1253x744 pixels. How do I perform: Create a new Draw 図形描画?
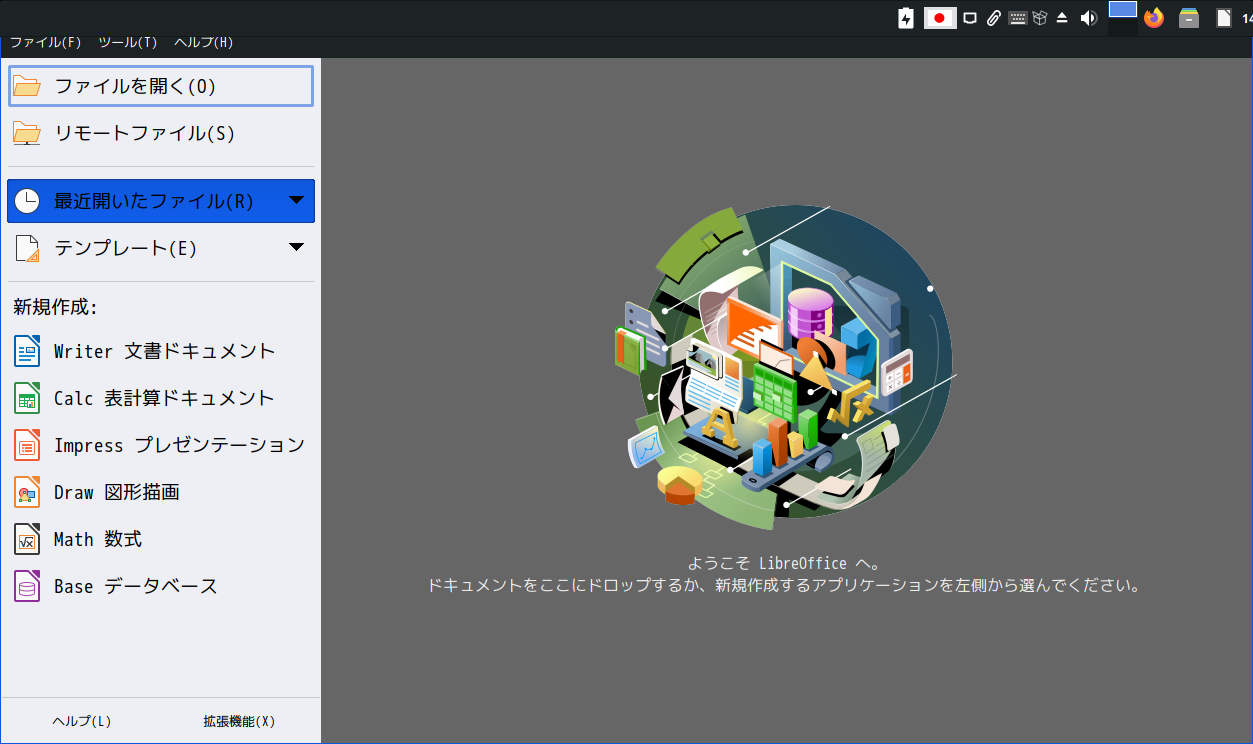tap(161, 492)
